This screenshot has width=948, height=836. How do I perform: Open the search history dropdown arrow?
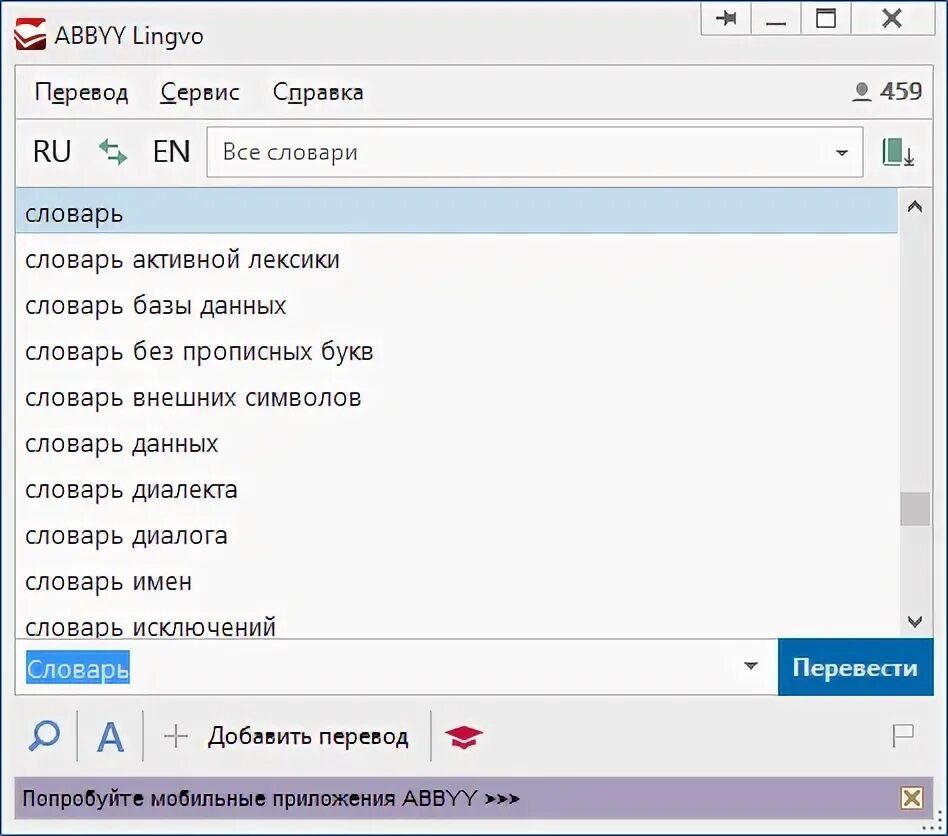(750, 666)
